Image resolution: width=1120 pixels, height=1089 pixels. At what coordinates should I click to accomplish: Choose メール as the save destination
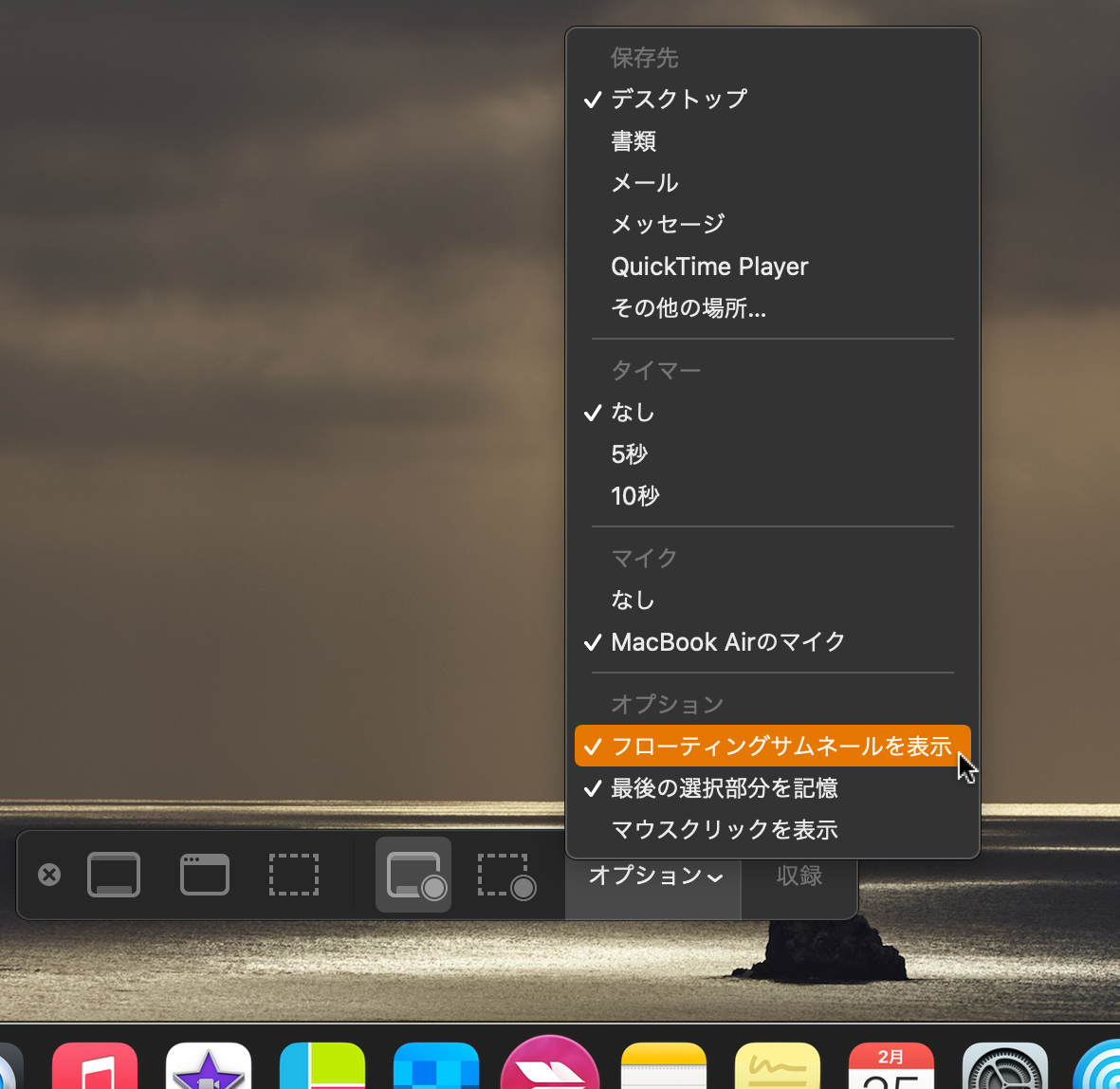pos(772,182)
